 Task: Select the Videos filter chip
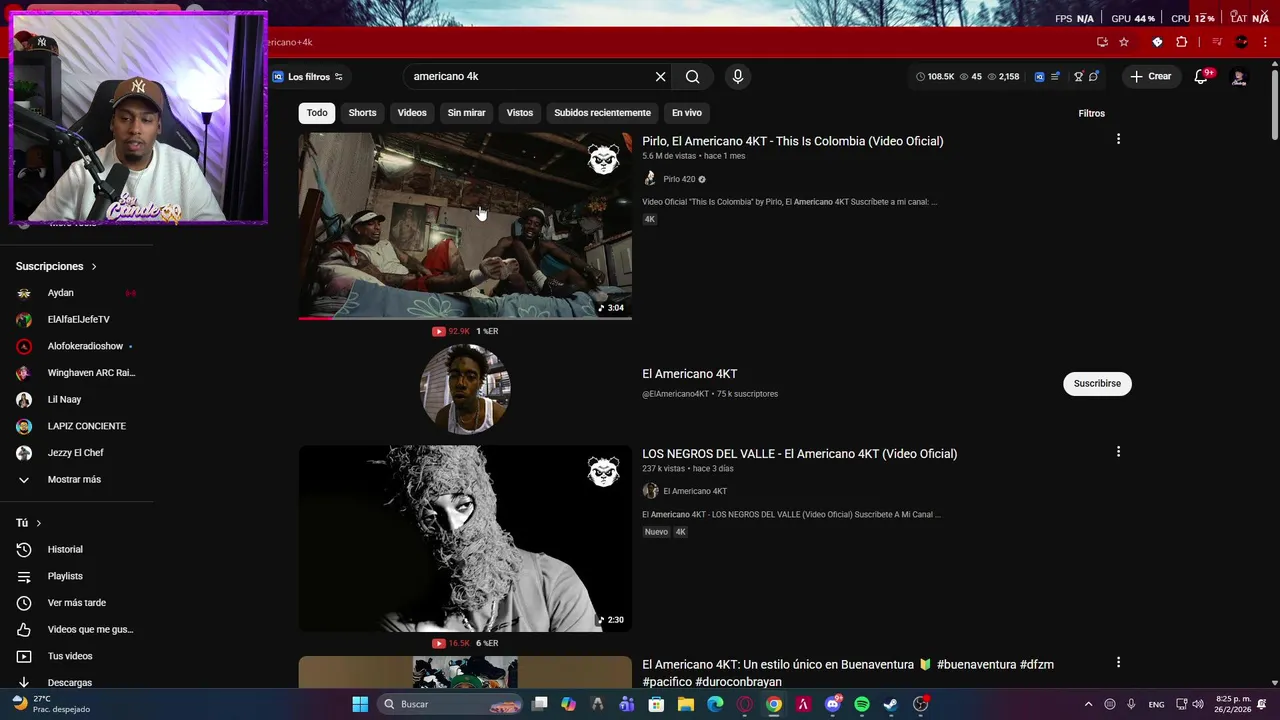click(412, 113)
